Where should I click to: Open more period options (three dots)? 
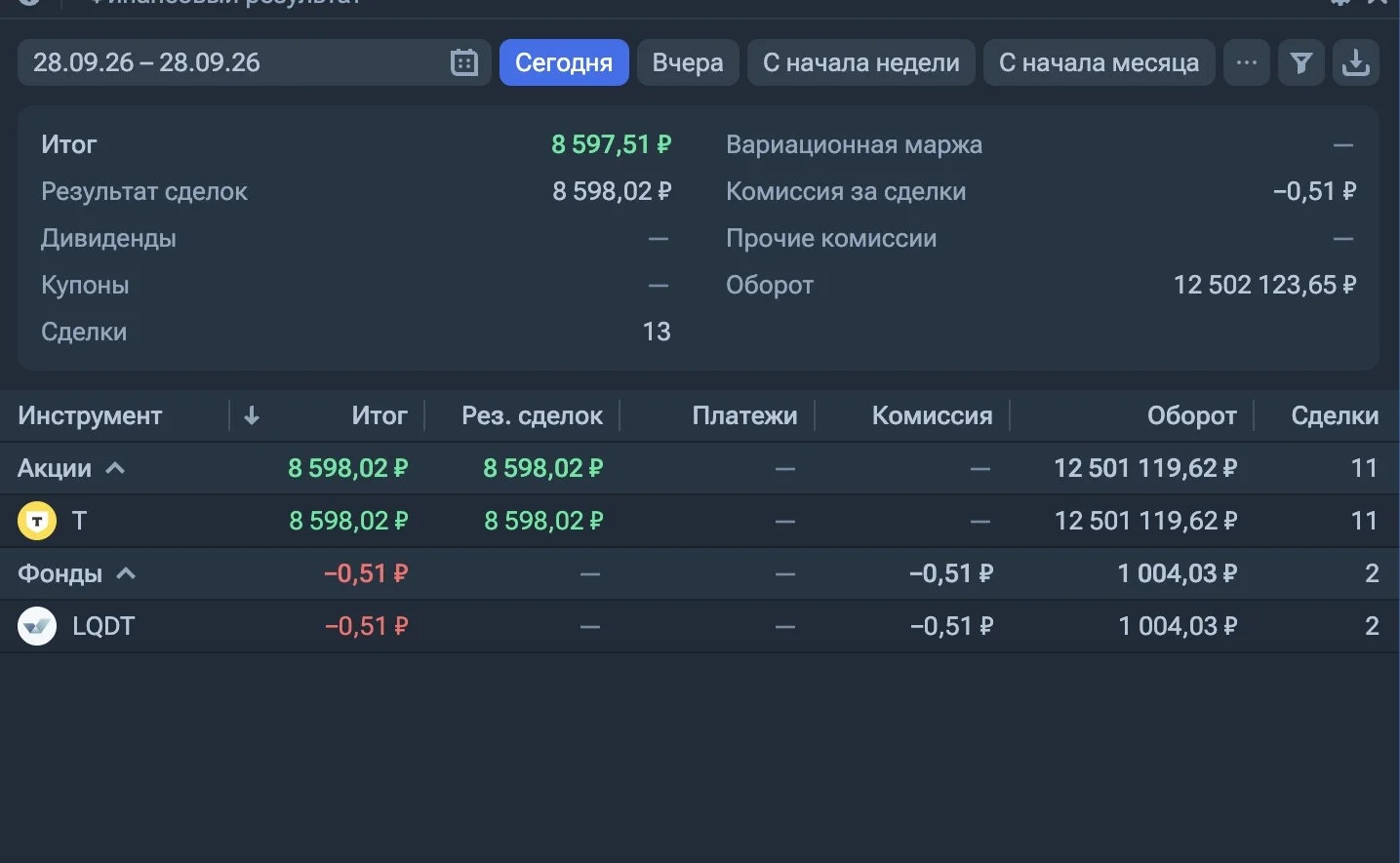[x=1246, y=62]
